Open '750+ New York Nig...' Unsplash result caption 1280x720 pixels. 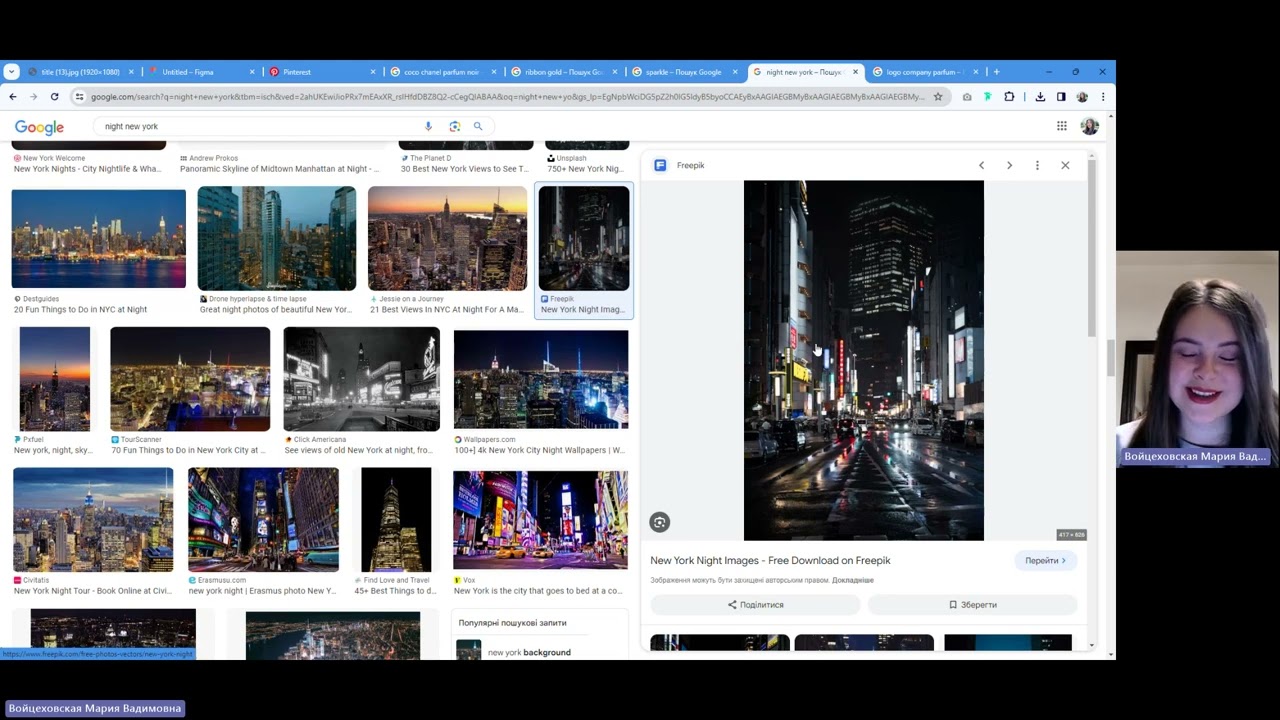pyautogui.click(x=586, y=169)
